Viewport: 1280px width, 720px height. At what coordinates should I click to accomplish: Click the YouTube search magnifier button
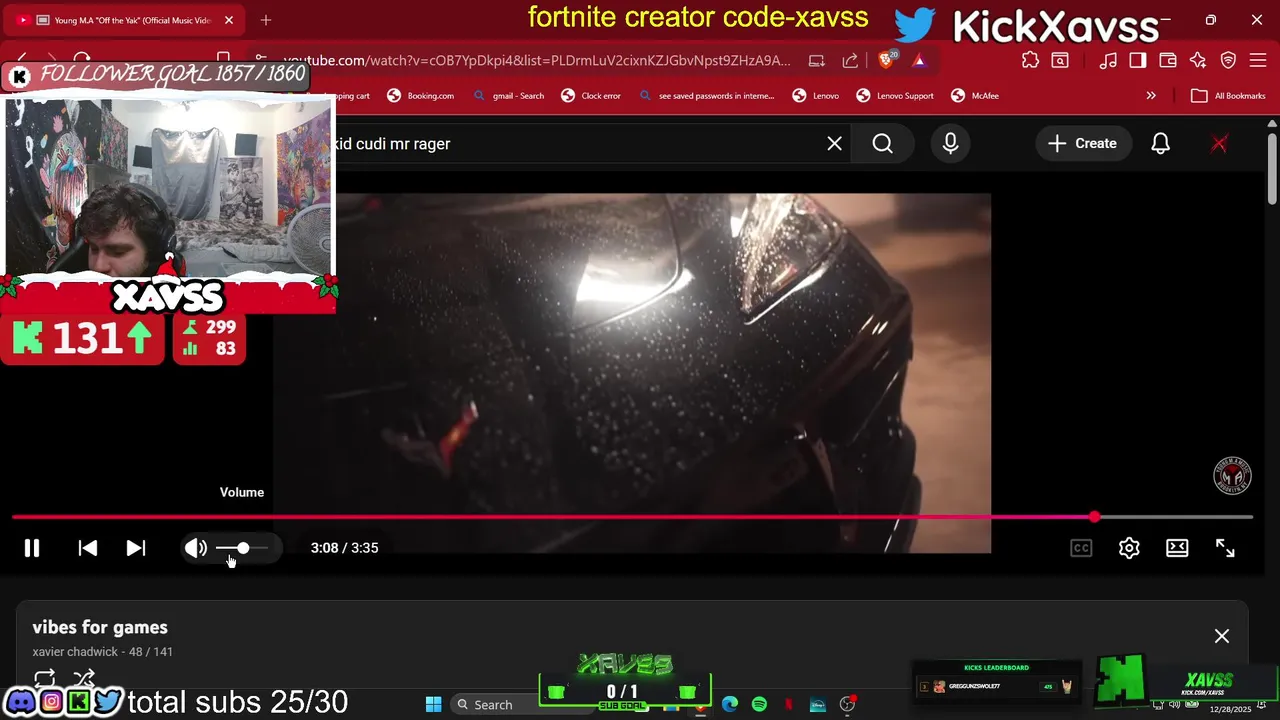[882, 144]
